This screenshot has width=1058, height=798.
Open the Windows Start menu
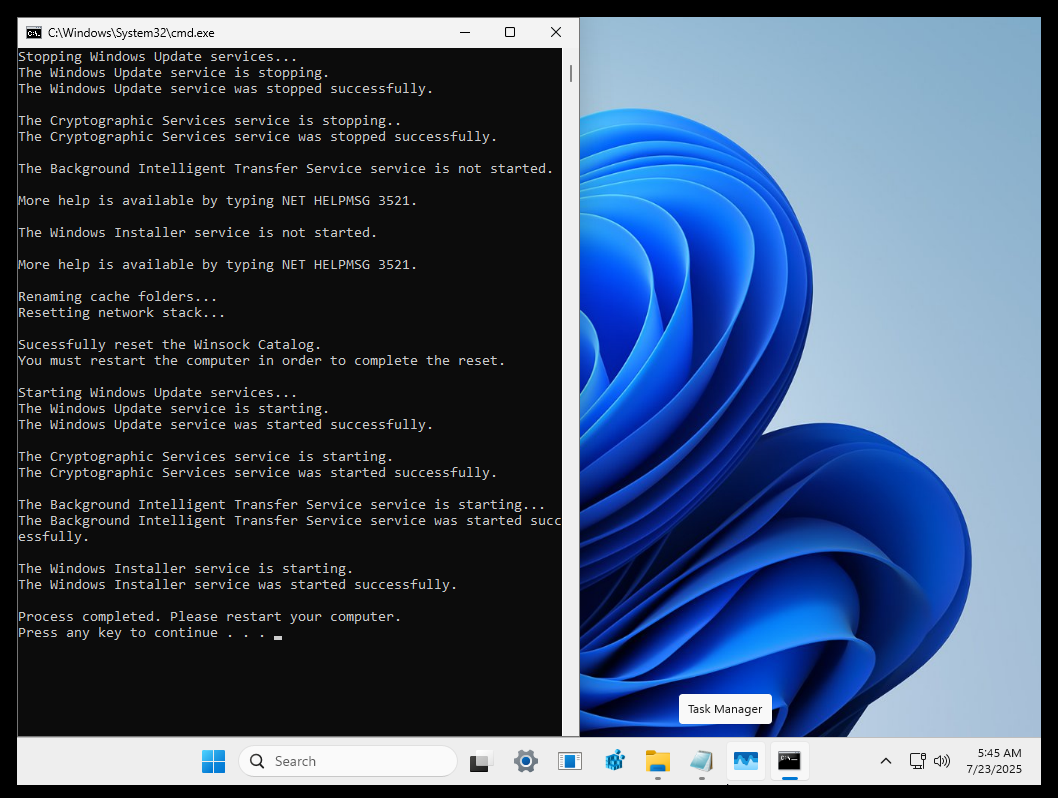[213, 761]
